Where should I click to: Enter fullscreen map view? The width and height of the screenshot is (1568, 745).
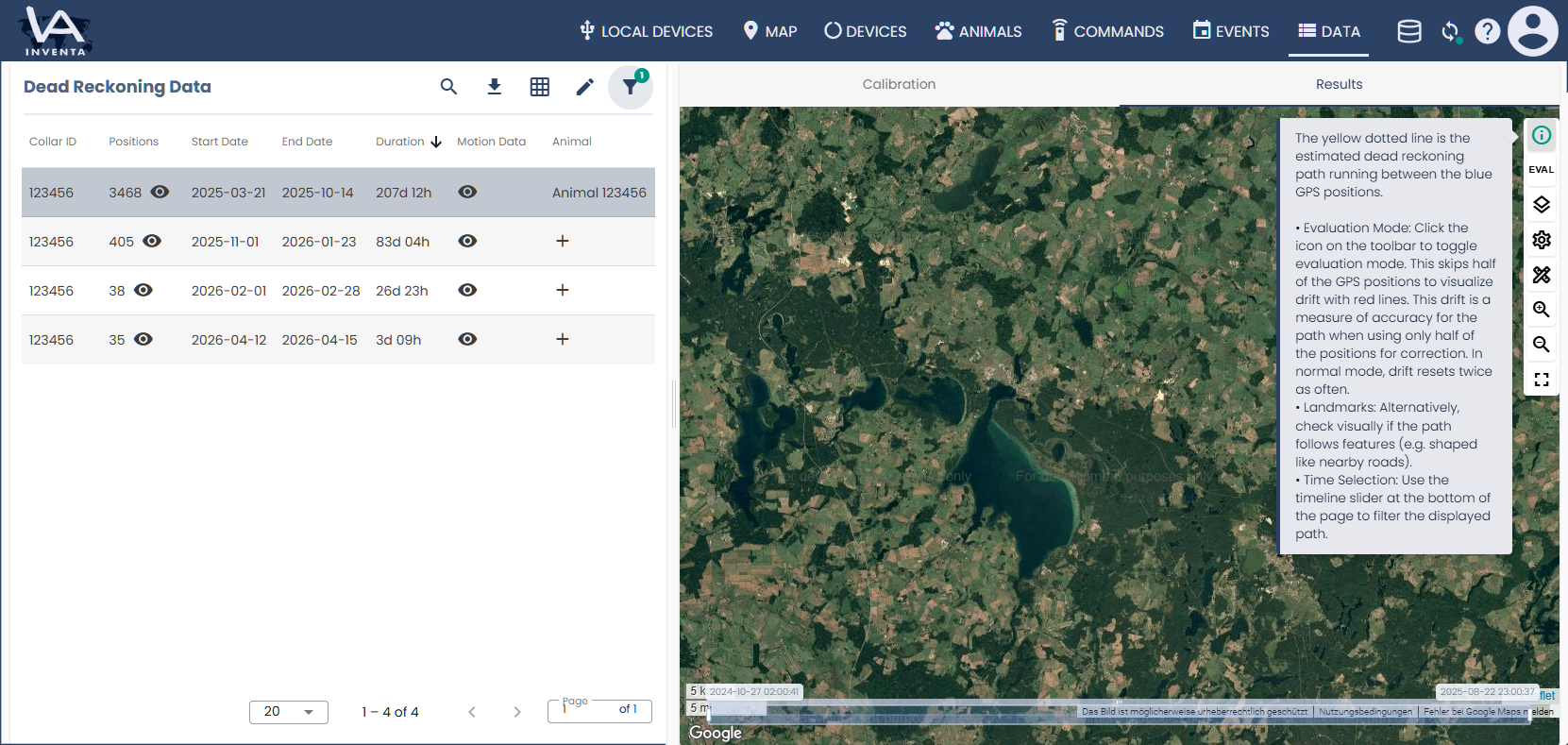[x=1541, y=380]
